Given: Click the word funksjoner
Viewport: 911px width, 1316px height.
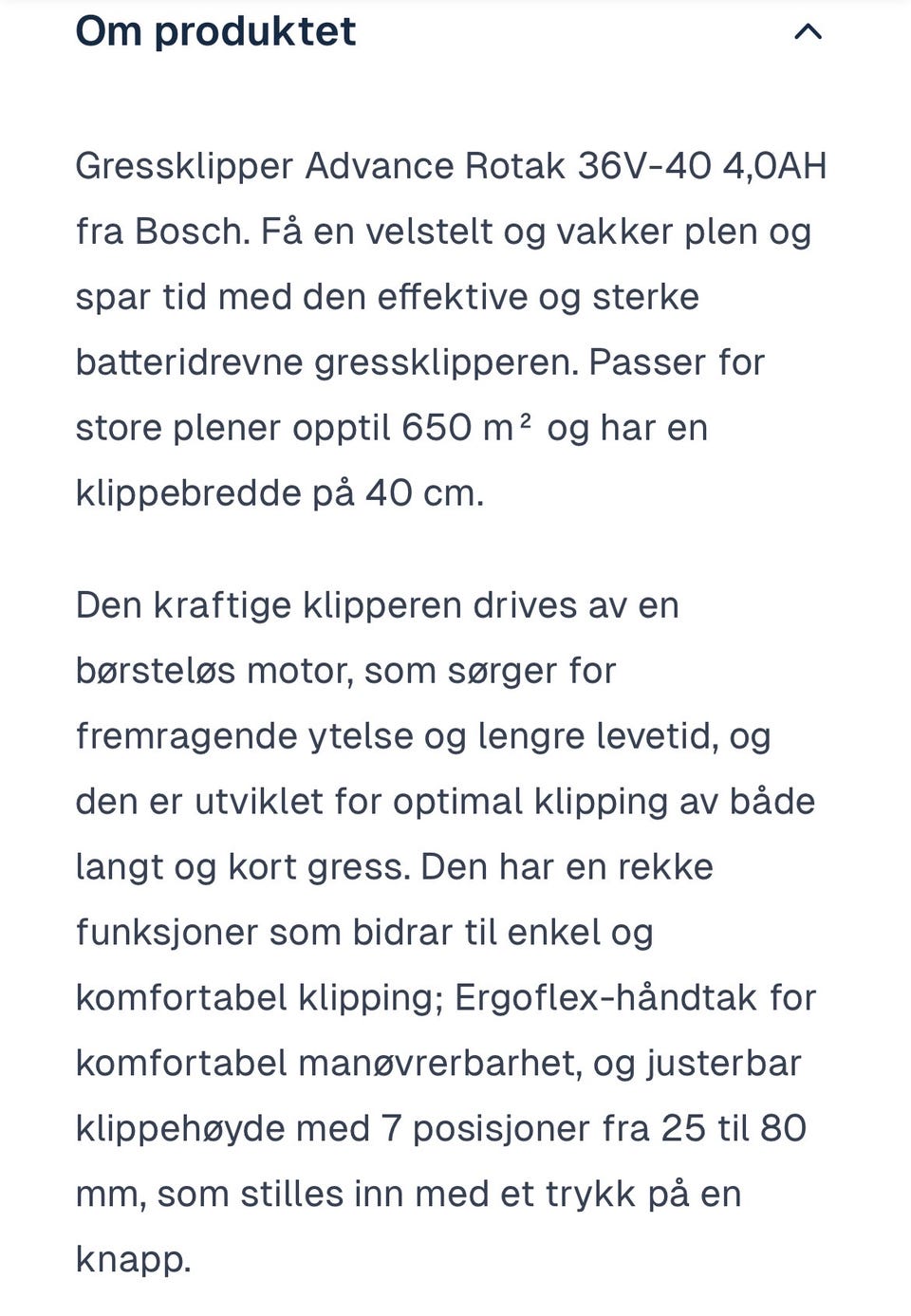Looking at the screenshot, I should pyautogui.click(x=167, y=933).
